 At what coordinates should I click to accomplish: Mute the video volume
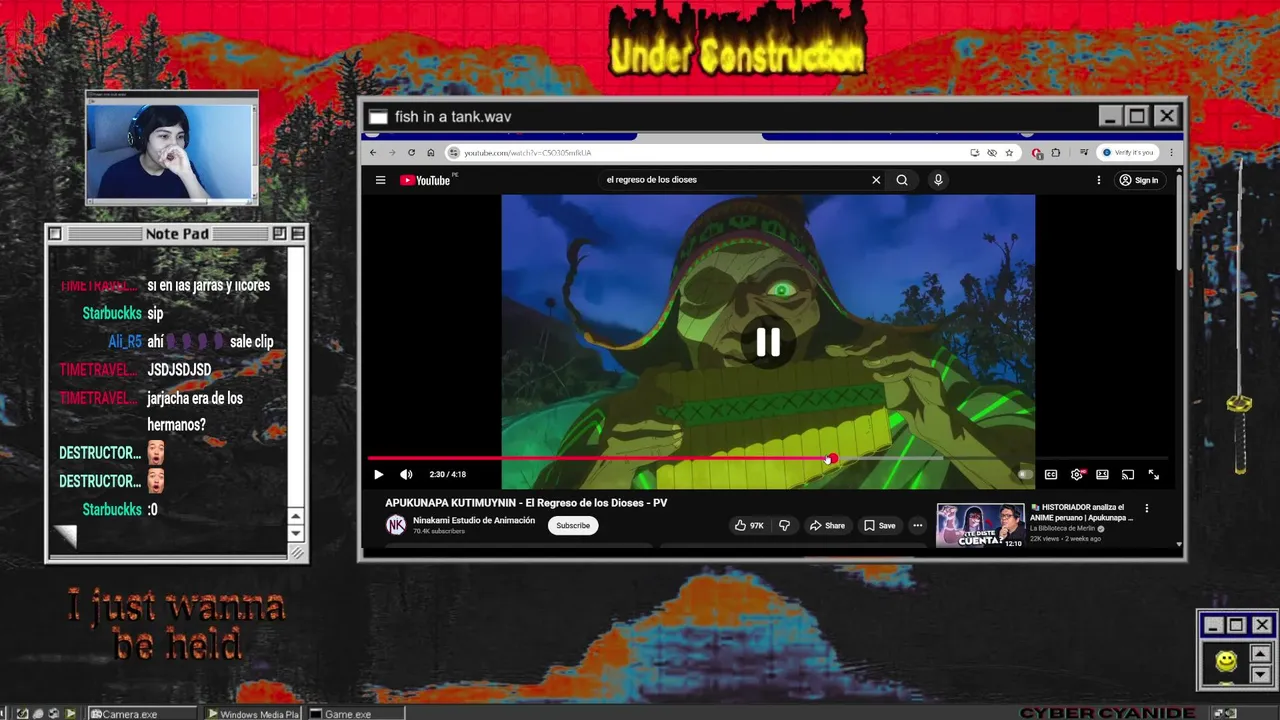pos(406,475)
